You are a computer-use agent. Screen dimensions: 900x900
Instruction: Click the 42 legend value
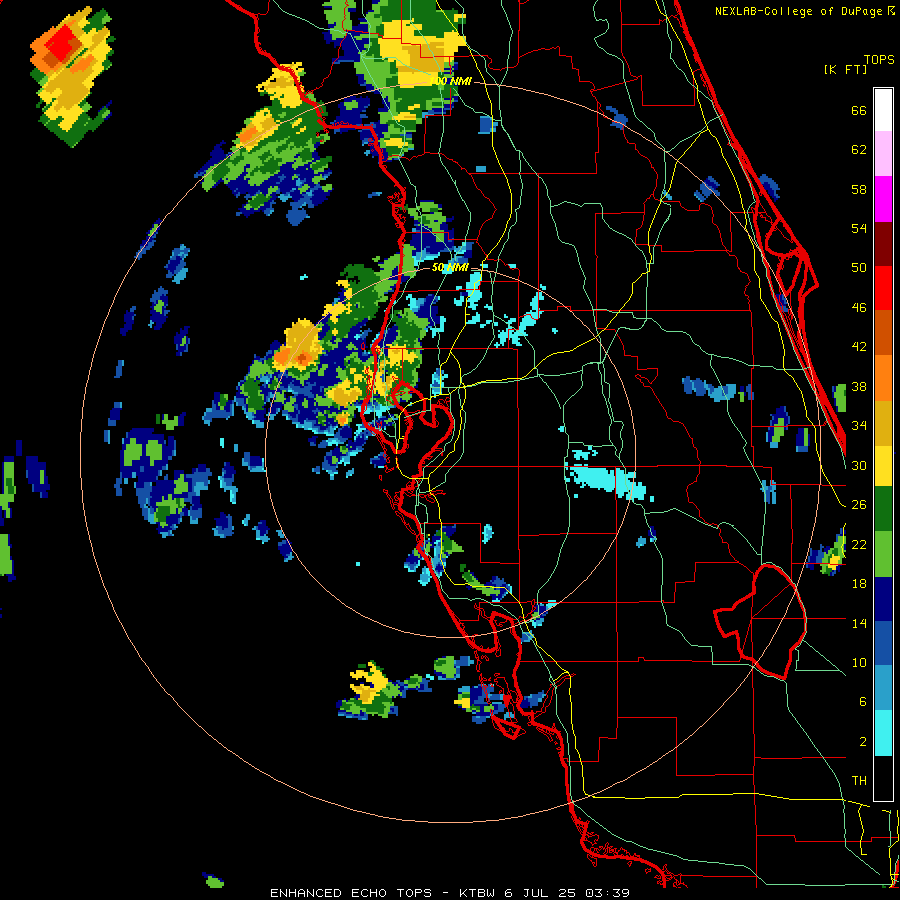point(859,347)
